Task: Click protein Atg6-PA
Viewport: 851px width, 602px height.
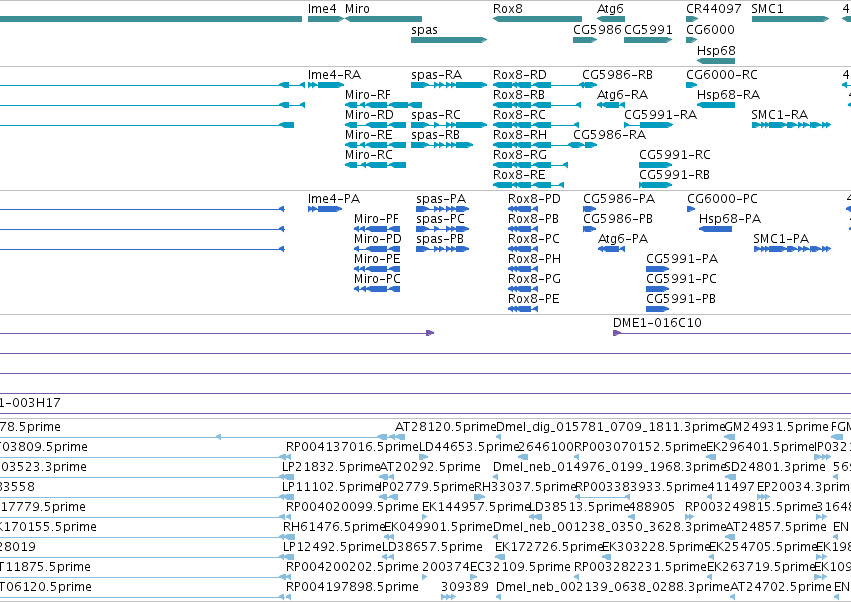Action: (623, 239)
